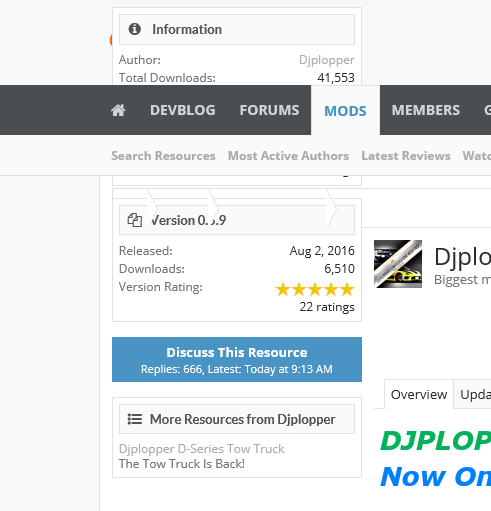This screenshot has width=491, height=511.
Task: Open the DEVBLOG menu item
Action: click(183, 110)
